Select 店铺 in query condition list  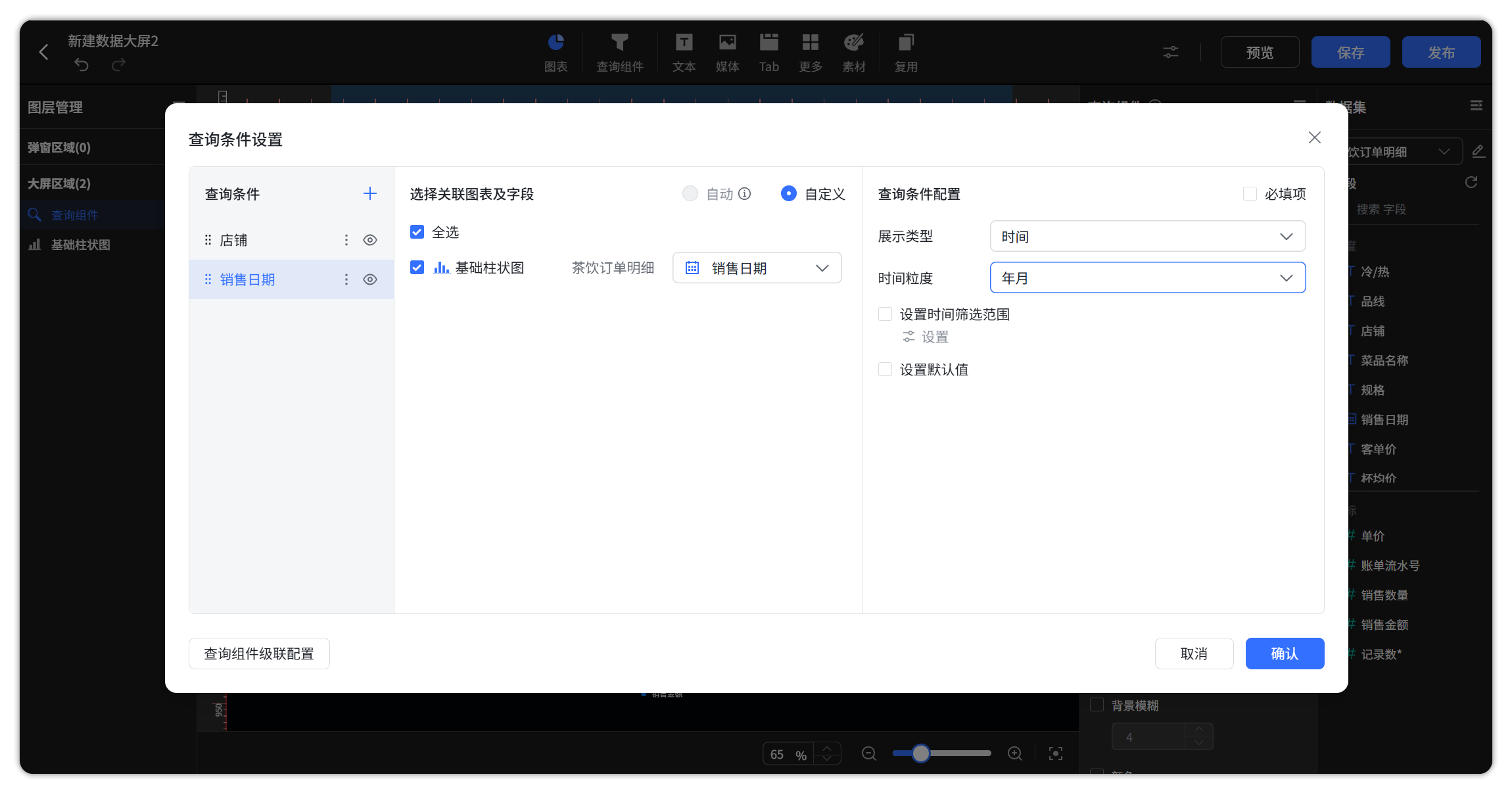(x=291, y=240)
